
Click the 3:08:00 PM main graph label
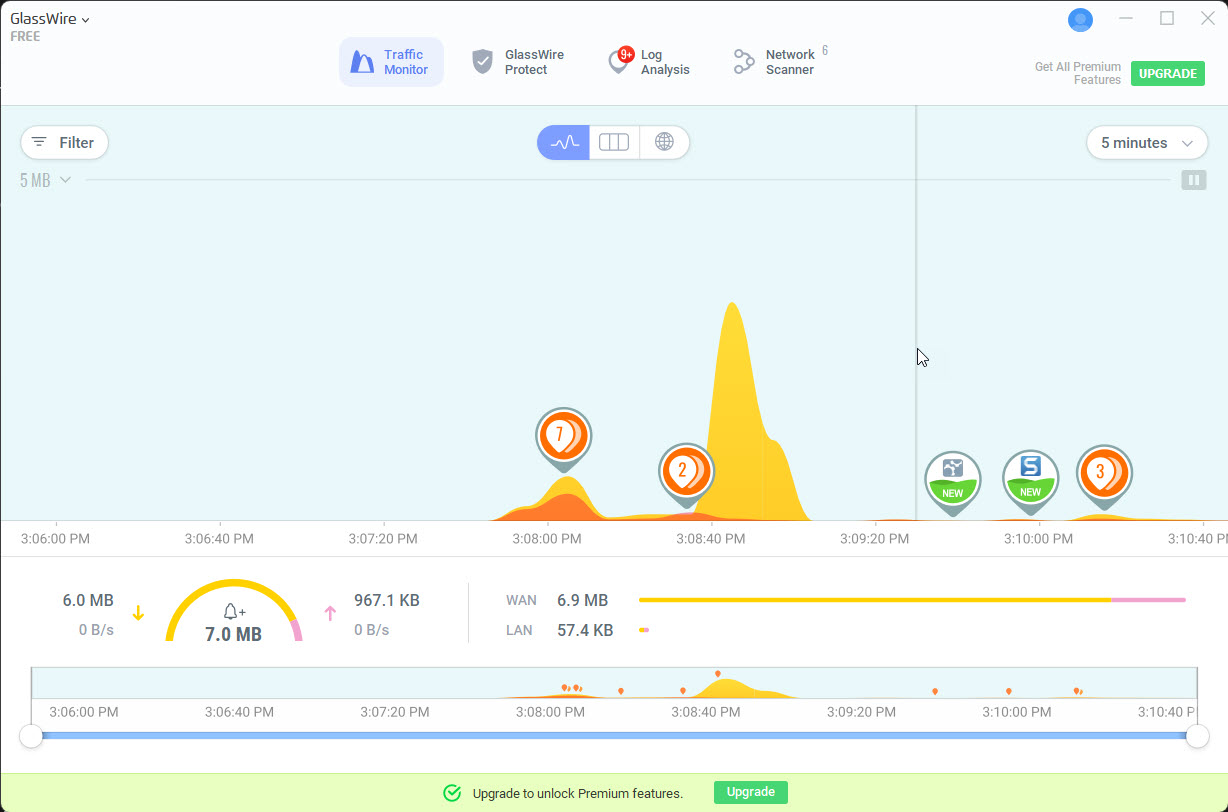[x=546, y=538]
